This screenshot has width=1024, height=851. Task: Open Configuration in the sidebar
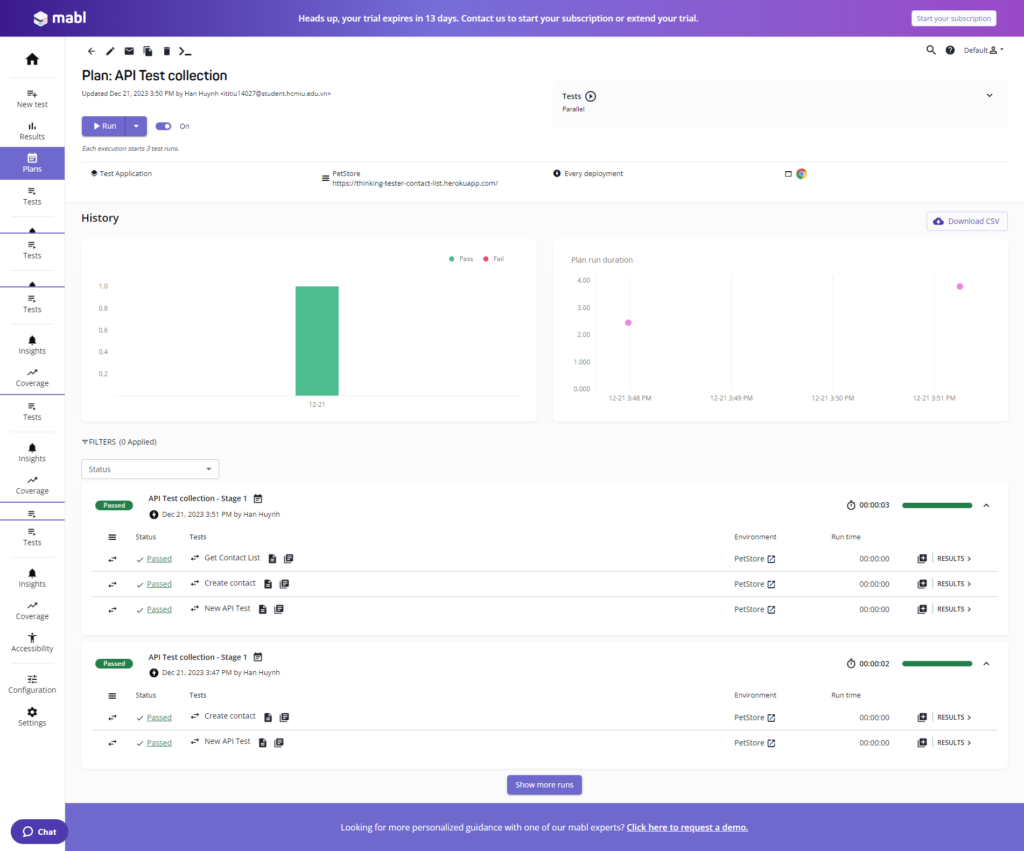pos(32,684)
